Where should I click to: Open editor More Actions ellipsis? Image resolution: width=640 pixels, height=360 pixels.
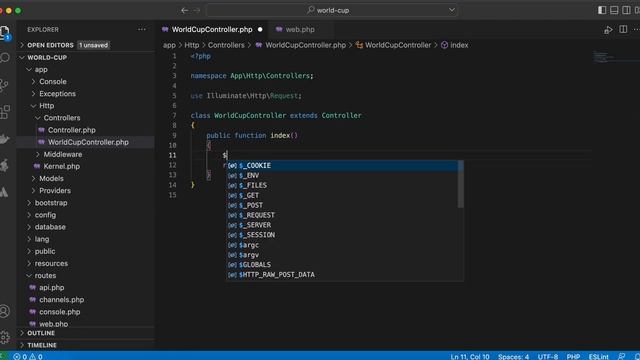636,29
